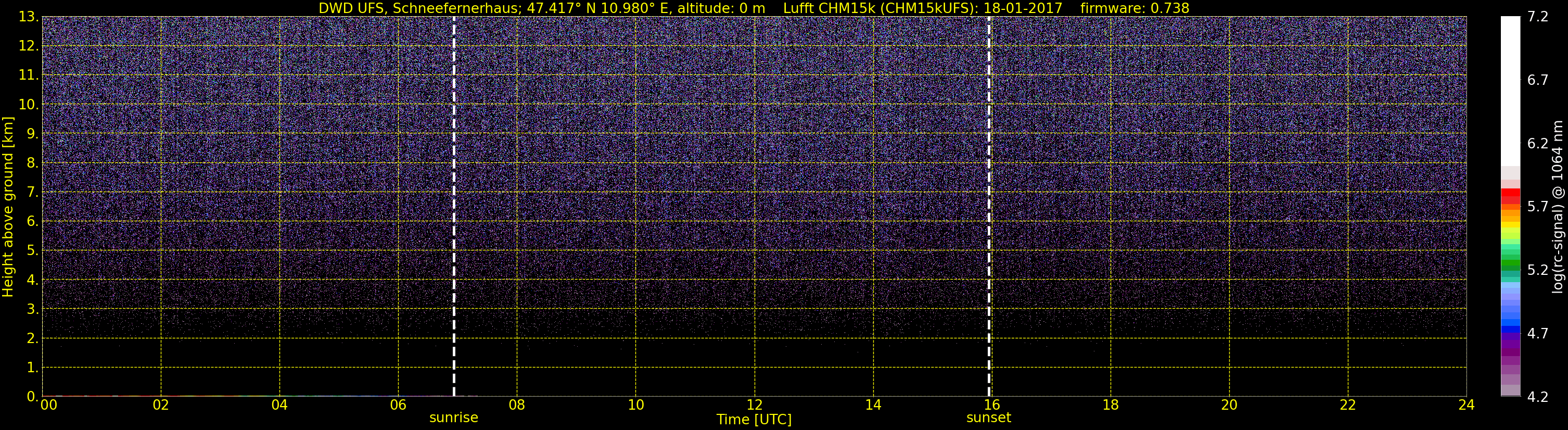Click the "2." tick on the height axis
This screenshot has width=1568, height=430.
(x=32, y=338)
